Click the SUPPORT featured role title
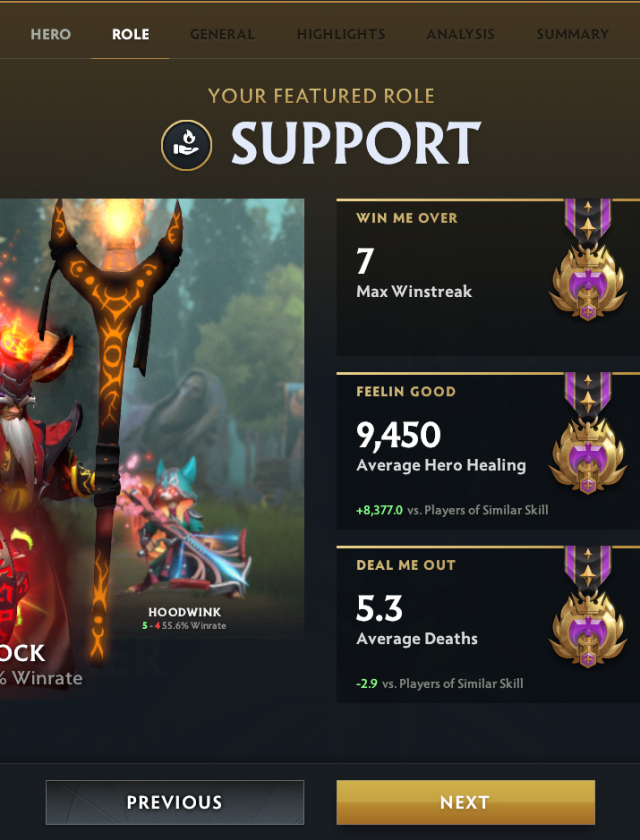The image size is (640, 840). 356,144
